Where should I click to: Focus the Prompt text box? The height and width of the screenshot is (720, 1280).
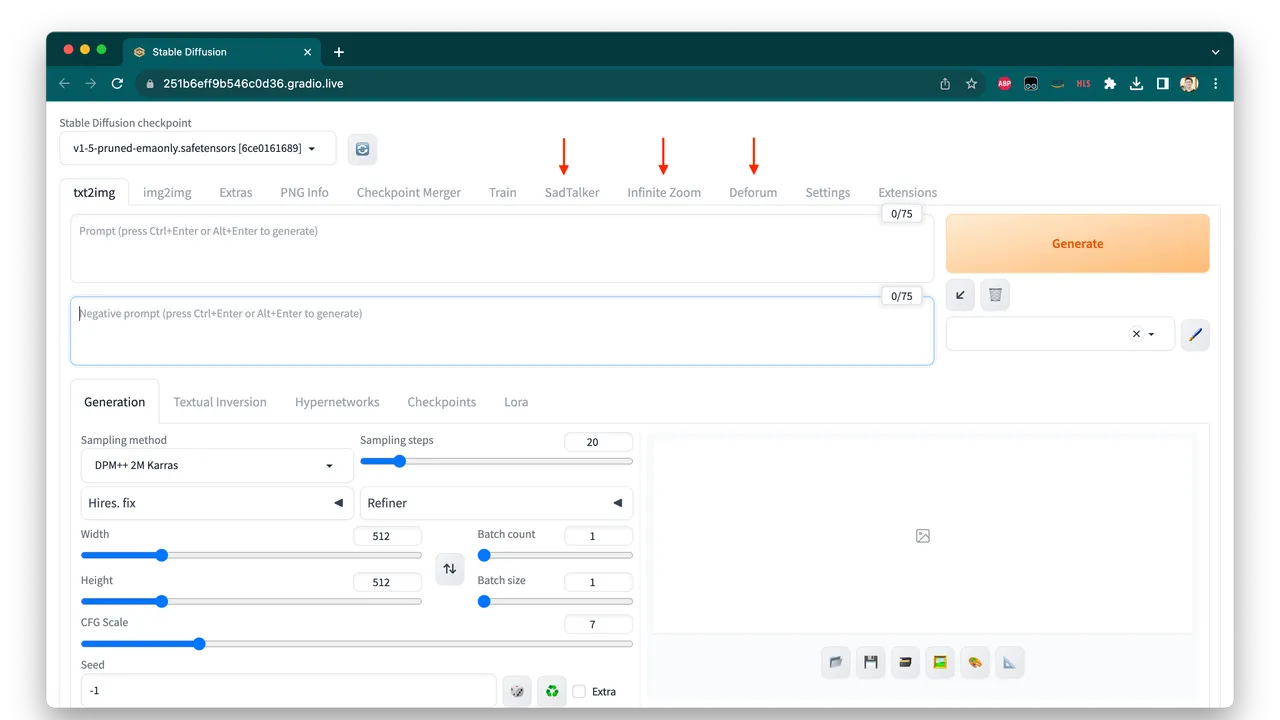click(502, 248)
